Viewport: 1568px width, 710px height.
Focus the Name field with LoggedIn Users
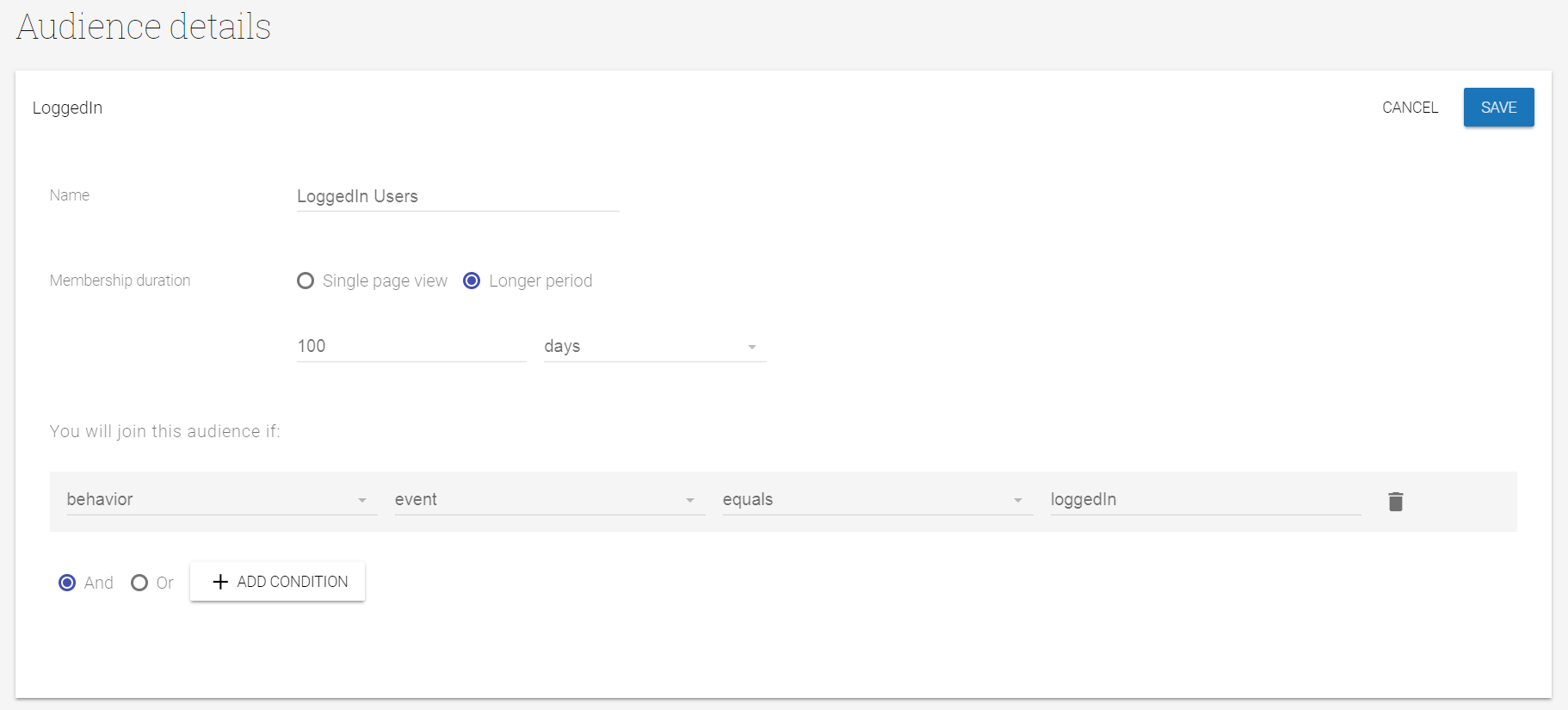coord(458,196)
